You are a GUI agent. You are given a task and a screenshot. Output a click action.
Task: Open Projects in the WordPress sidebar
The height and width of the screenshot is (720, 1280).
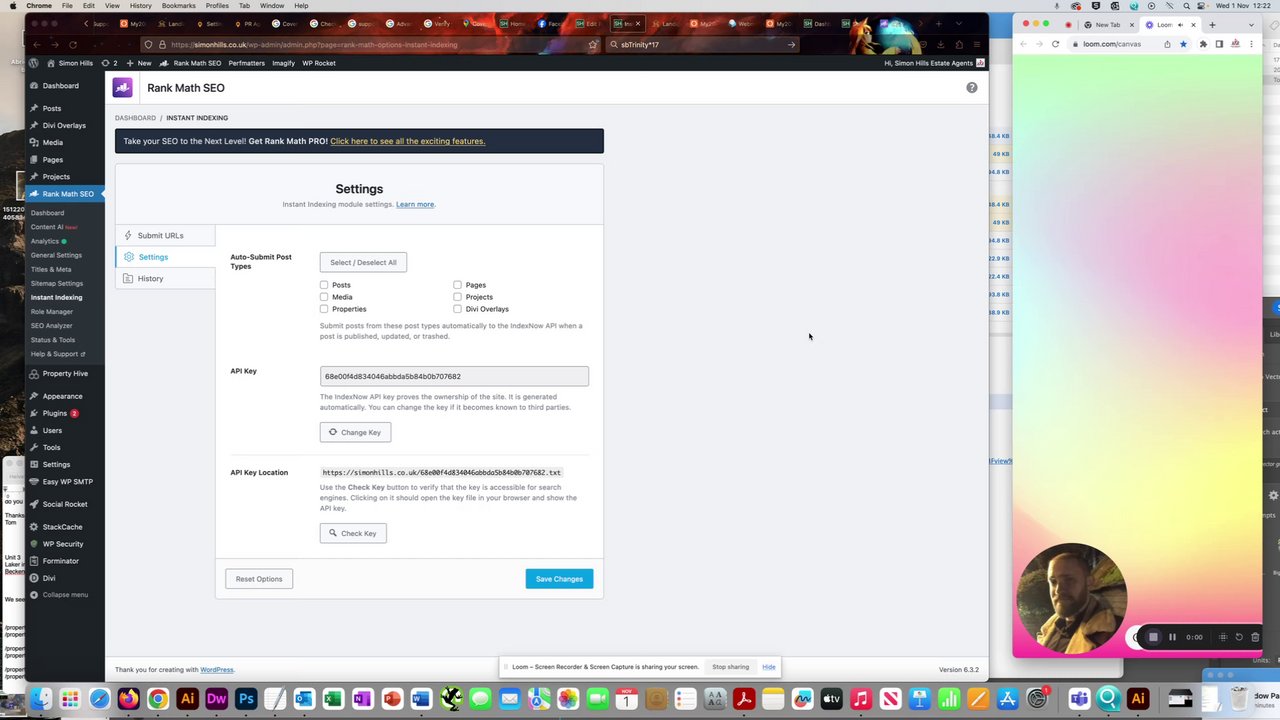point(56,176)
